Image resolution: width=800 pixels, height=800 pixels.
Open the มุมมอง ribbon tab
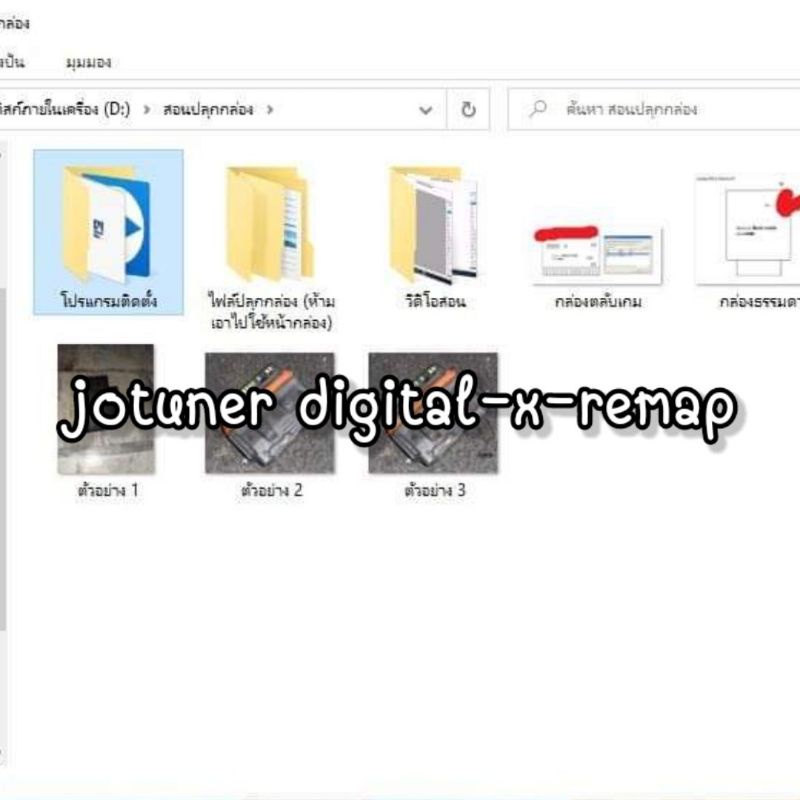click(88, 62)
